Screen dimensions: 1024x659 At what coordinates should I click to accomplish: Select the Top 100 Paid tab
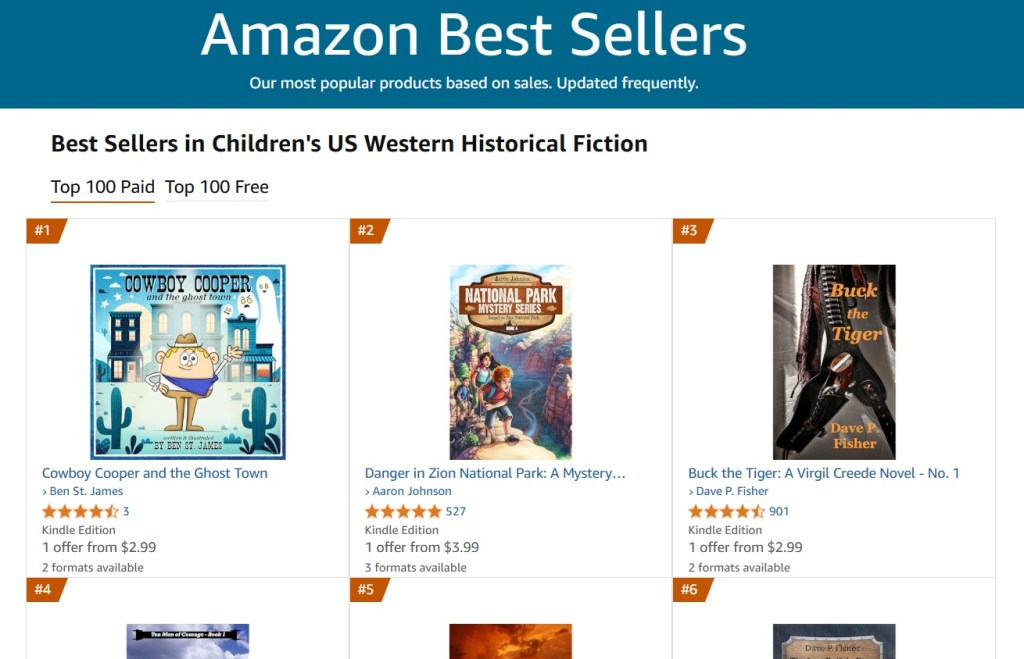[x=103, y=187]
